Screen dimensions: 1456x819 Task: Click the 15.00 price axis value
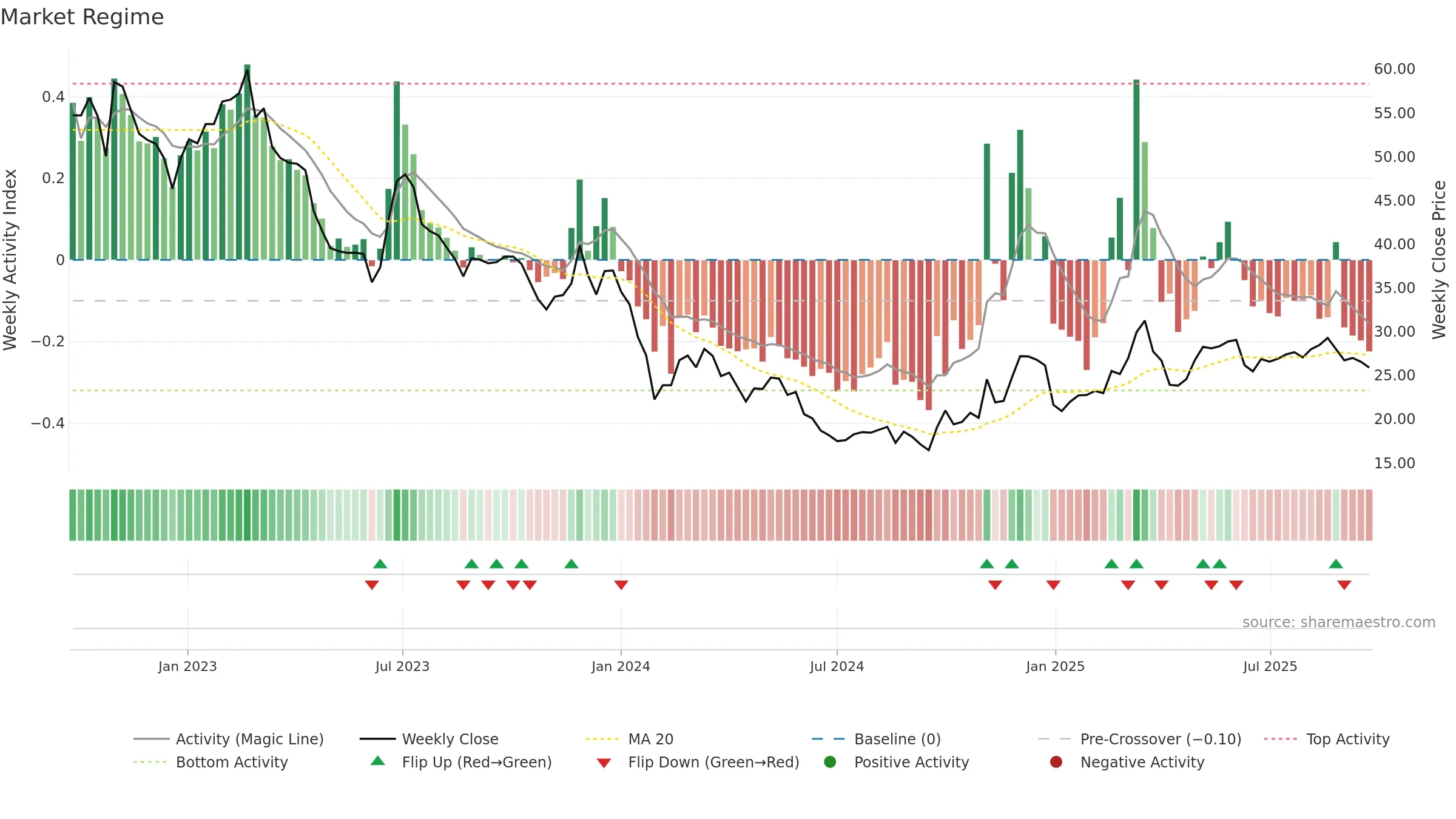[x=1394, y=463]
